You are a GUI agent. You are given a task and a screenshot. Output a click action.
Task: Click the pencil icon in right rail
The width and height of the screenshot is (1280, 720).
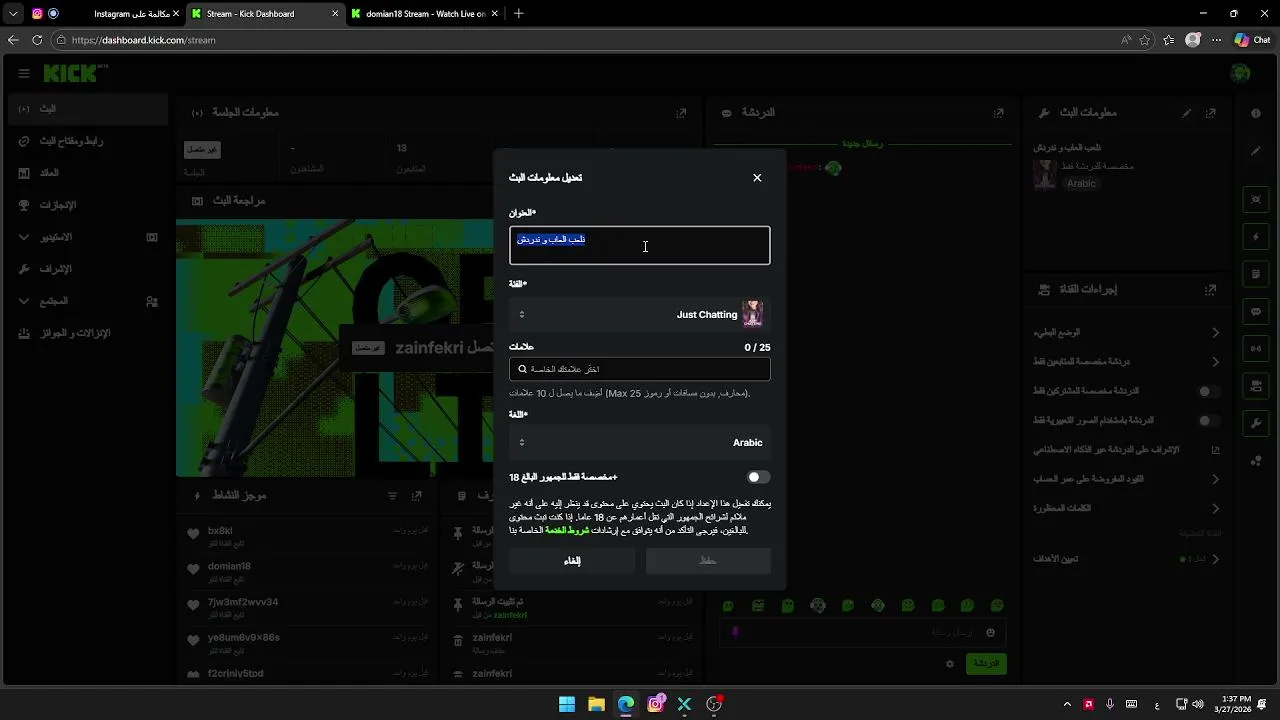pyautogui.click(x=1256, y=151)
